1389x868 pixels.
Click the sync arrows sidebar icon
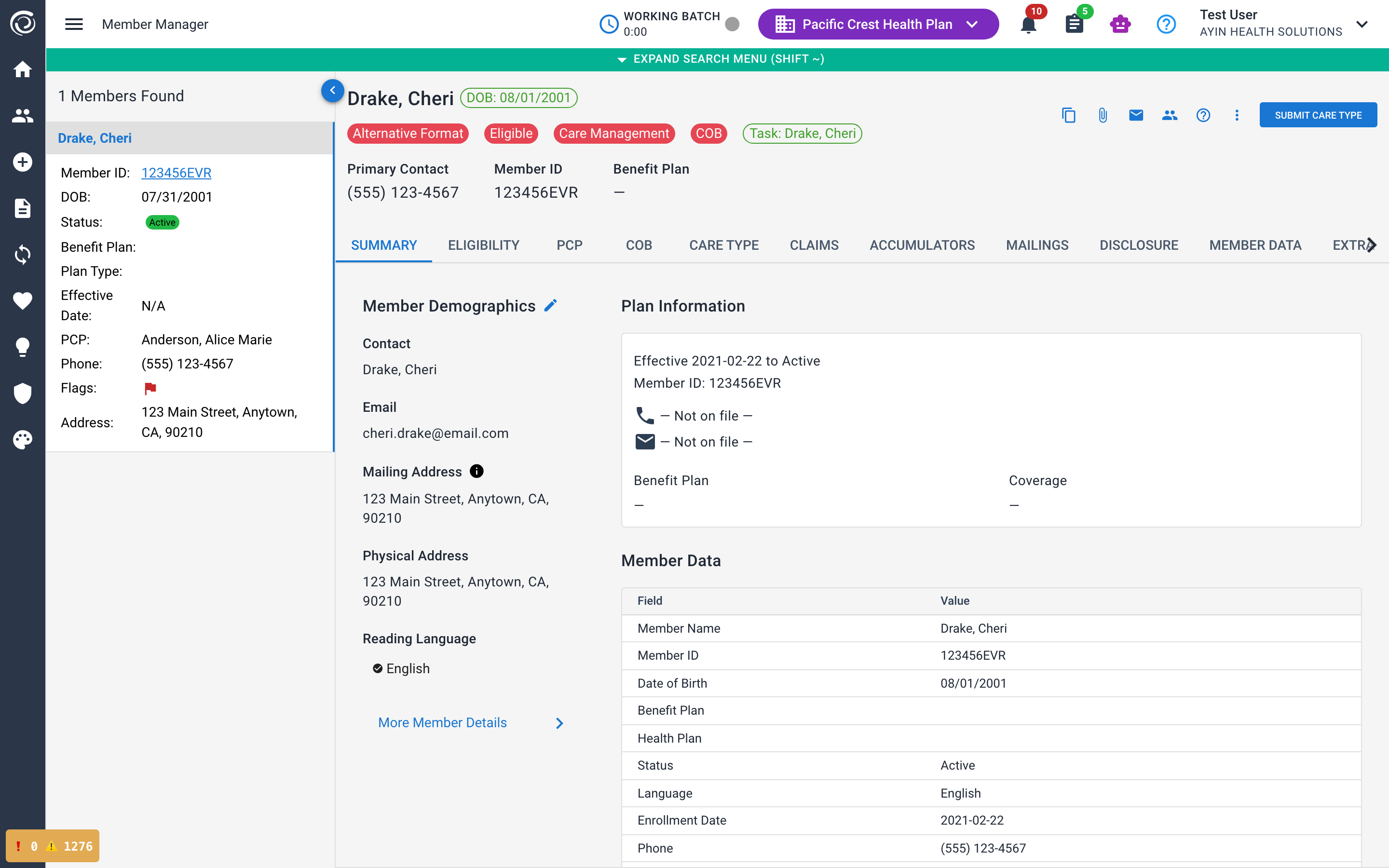[x=22, y=254]
